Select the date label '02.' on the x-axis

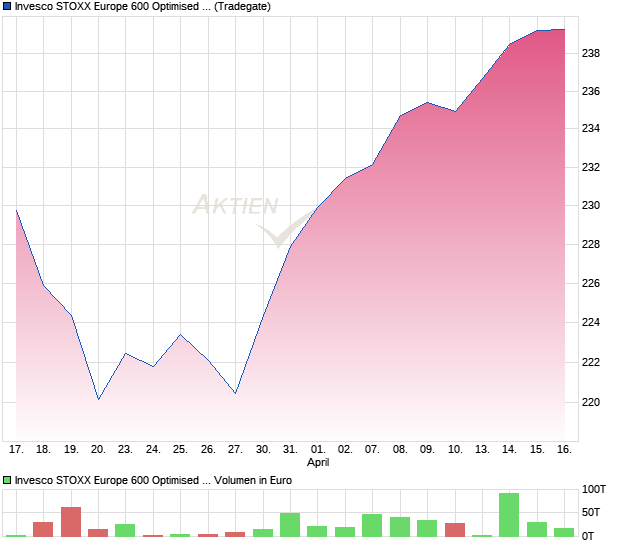(x=345, y=450)
